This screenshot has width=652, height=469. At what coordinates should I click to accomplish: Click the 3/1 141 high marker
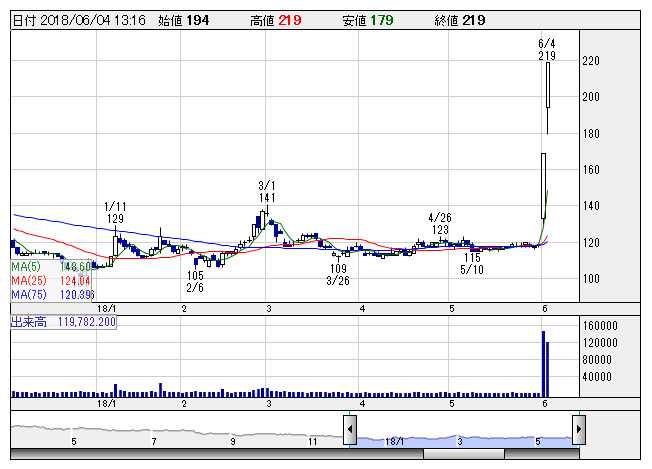pyautogui.click(x=266, y=192)
